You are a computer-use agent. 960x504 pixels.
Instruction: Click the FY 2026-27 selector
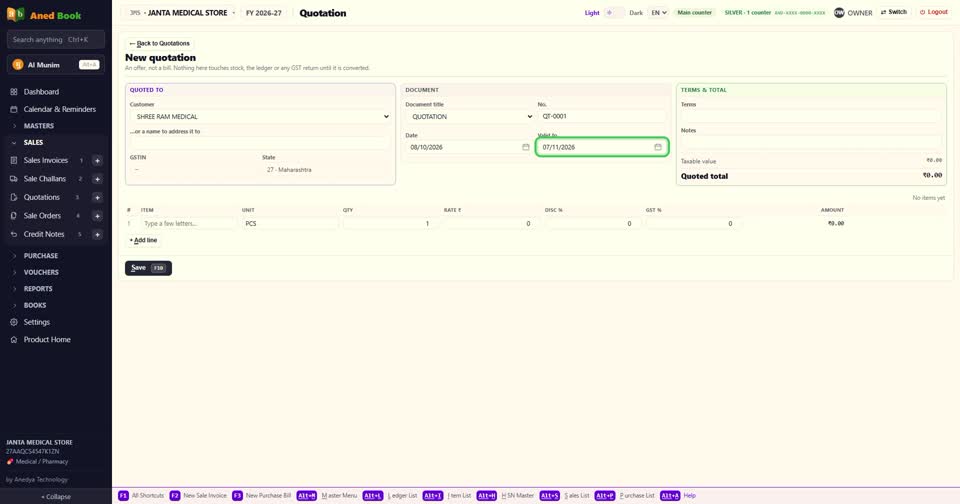click(x=264, y=13)
